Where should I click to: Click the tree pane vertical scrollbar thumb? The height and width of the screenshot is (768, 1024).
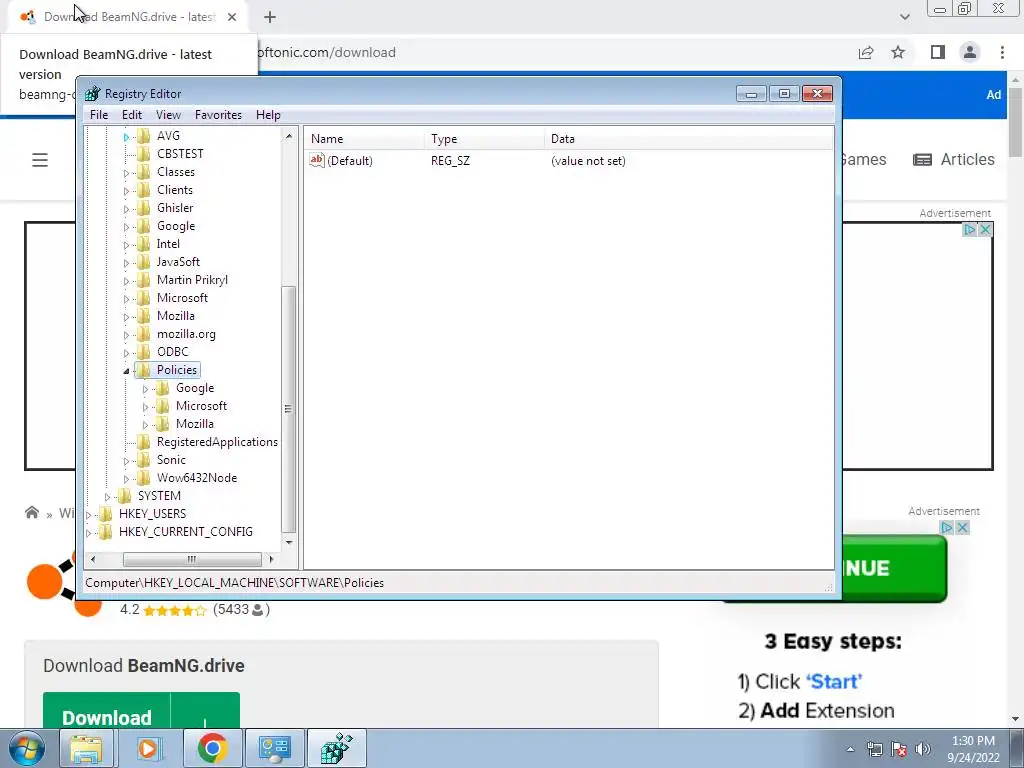click(289, 409)
